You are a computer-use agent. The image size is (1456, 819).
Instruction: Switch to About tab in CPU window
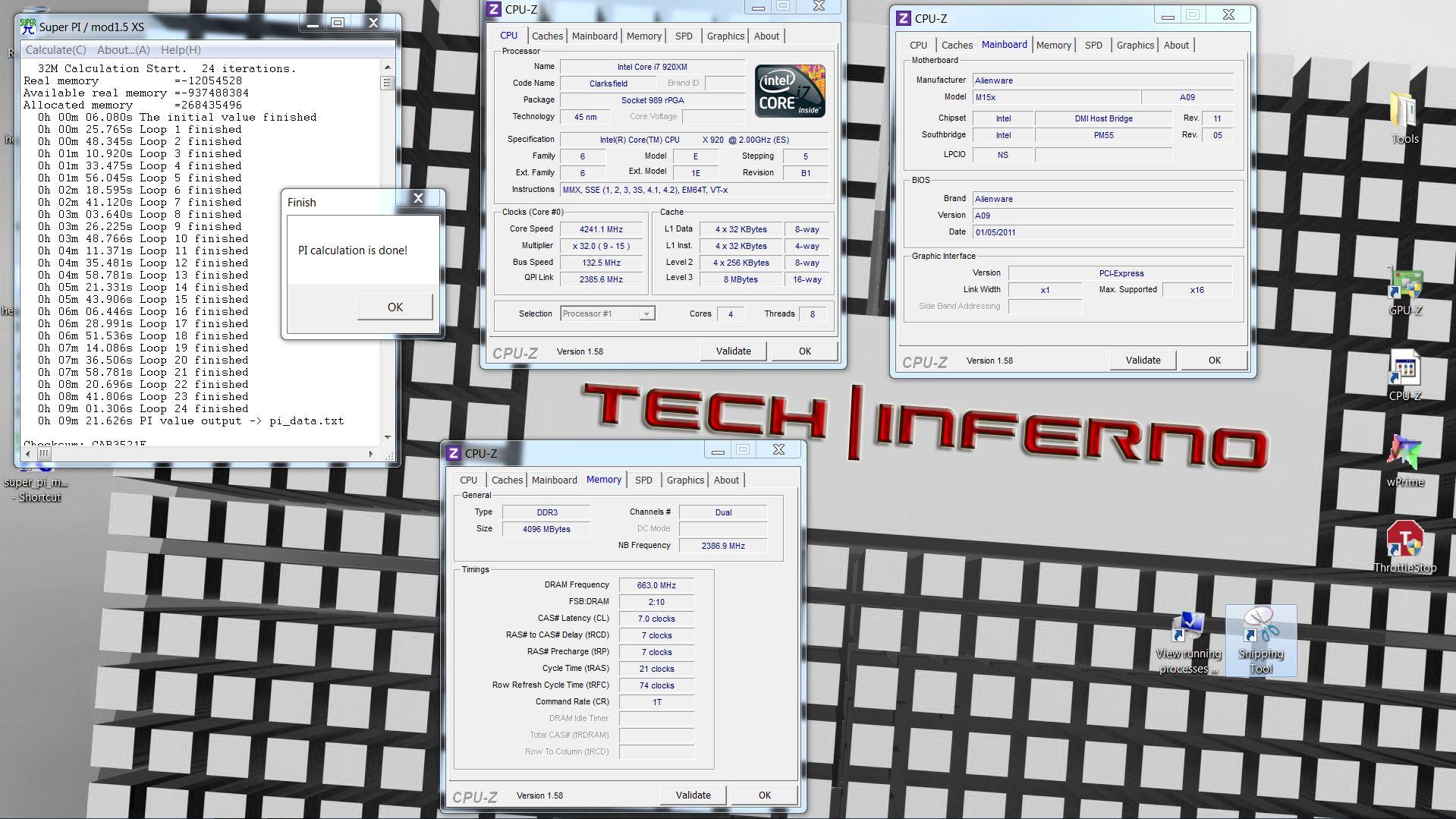tap(766, 36)
